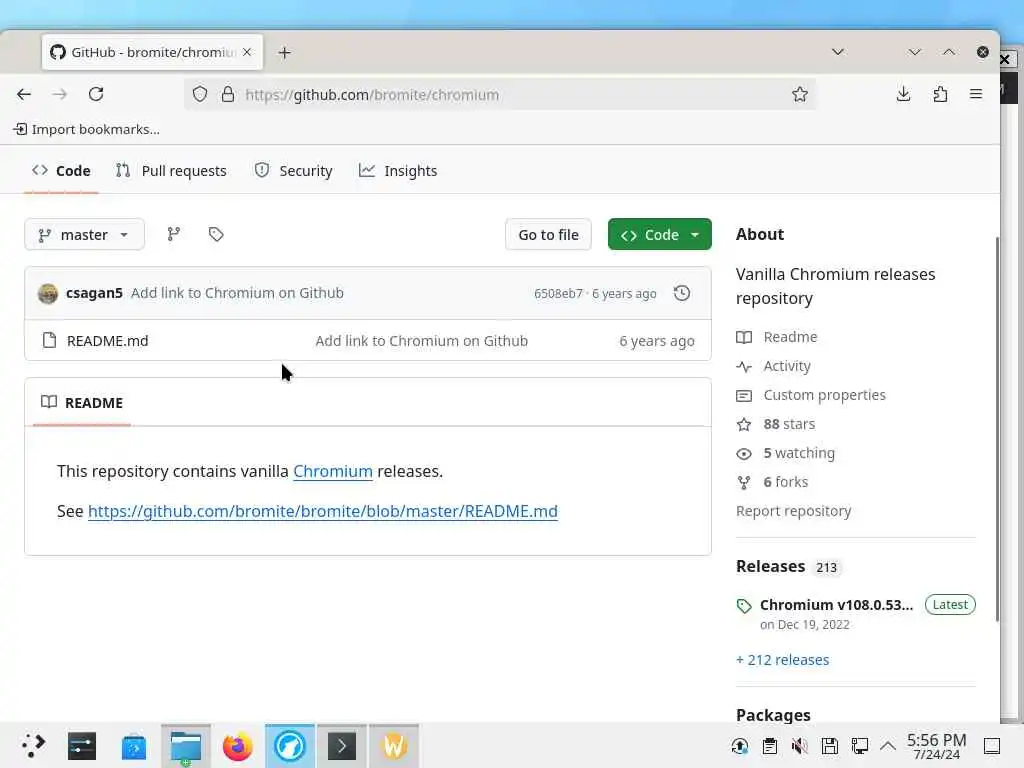The image size is (1024, 768).
Task: Open the clock showing 5:56 PM
Action: click(936, 746)
